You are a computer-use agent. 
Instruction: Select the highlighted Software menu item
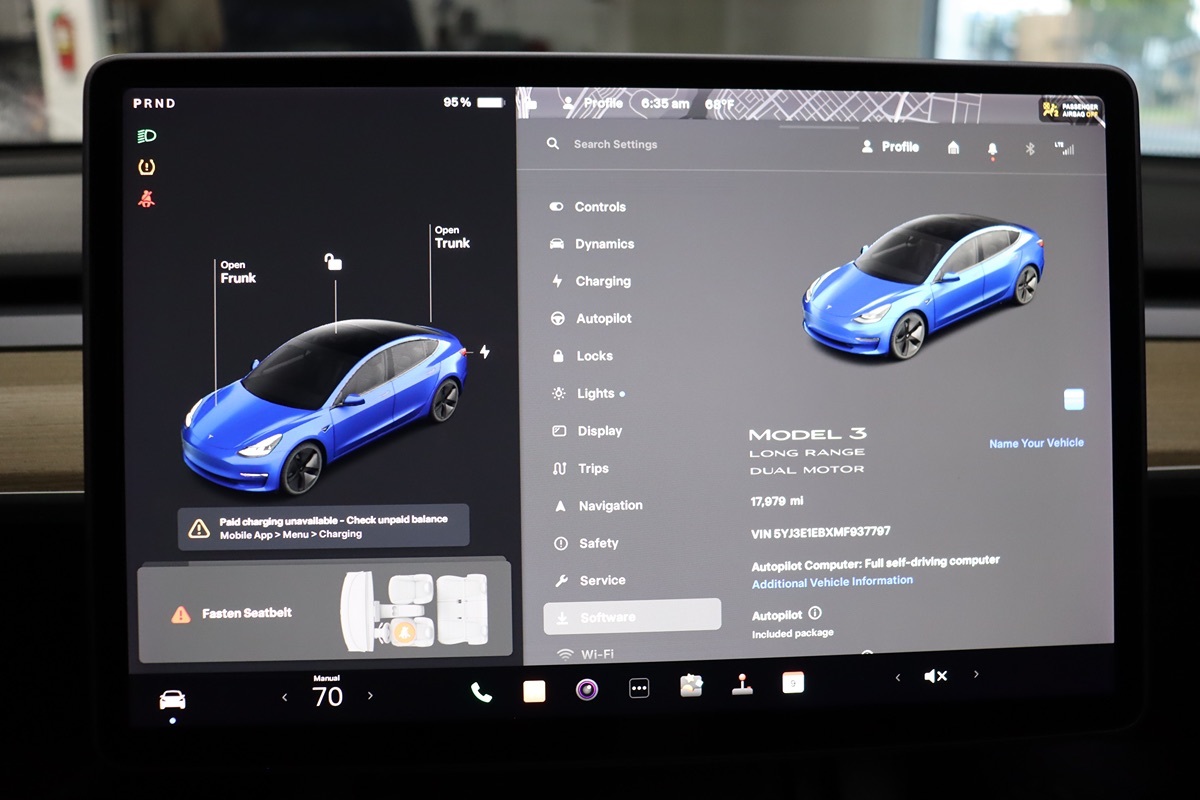click(632, 616)
